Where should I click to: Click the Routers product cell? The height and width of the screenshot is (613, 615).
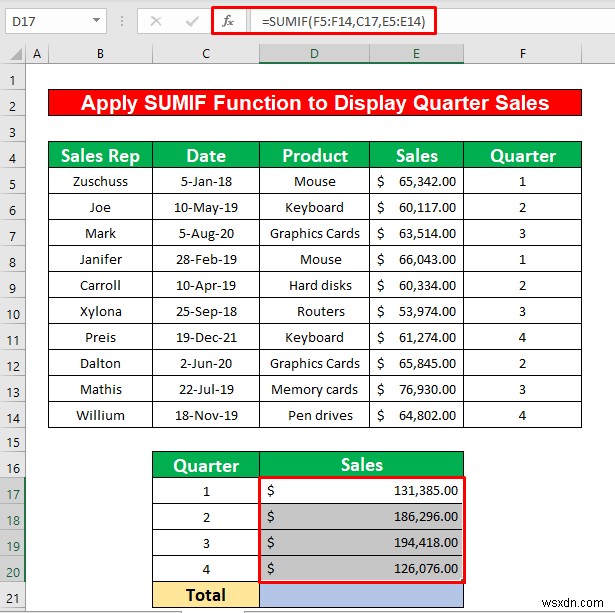coord(314,311)
